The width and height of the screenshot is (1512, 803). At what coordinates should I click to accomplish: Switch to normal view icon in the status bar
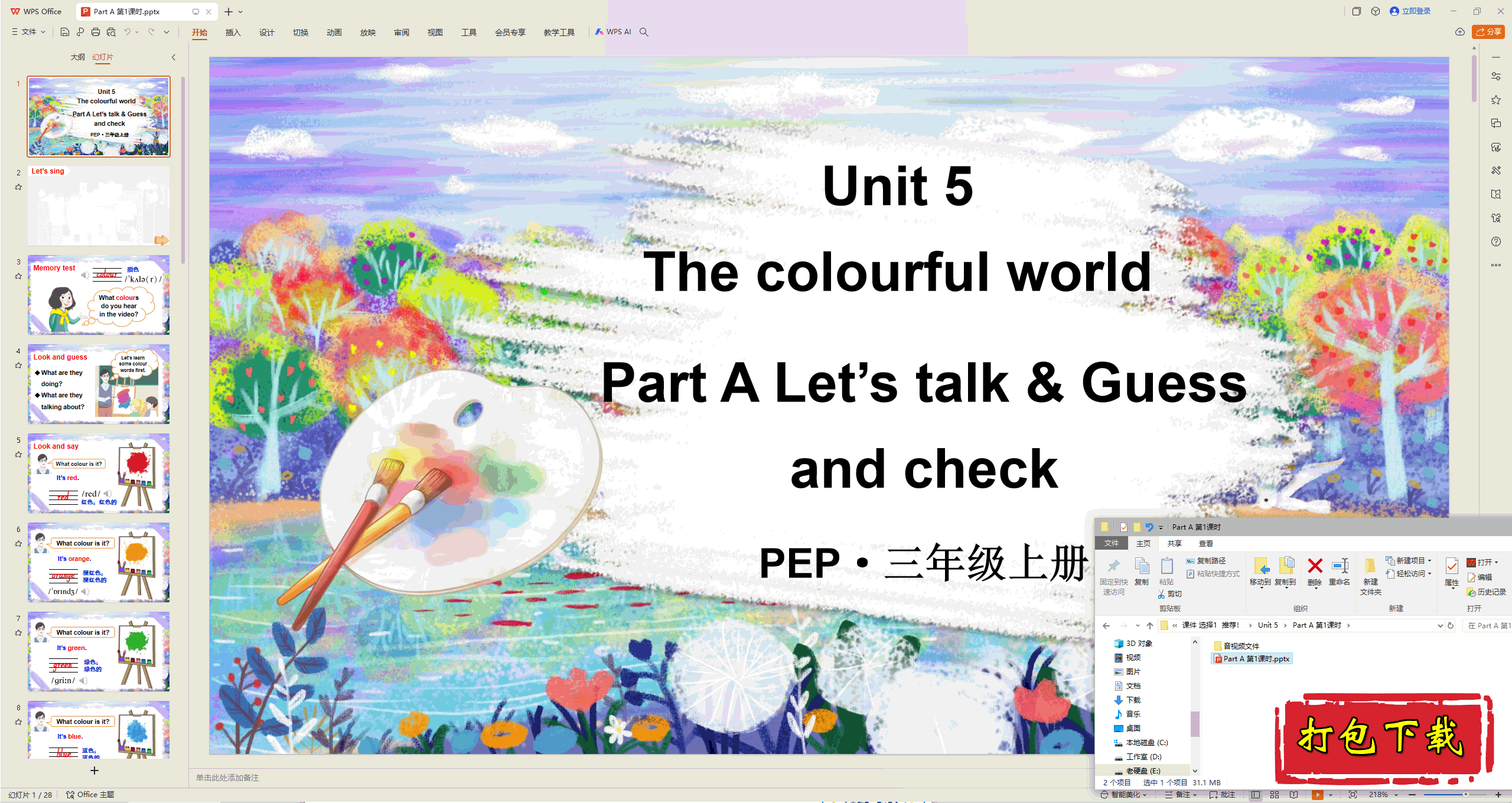coord(1256,795)
